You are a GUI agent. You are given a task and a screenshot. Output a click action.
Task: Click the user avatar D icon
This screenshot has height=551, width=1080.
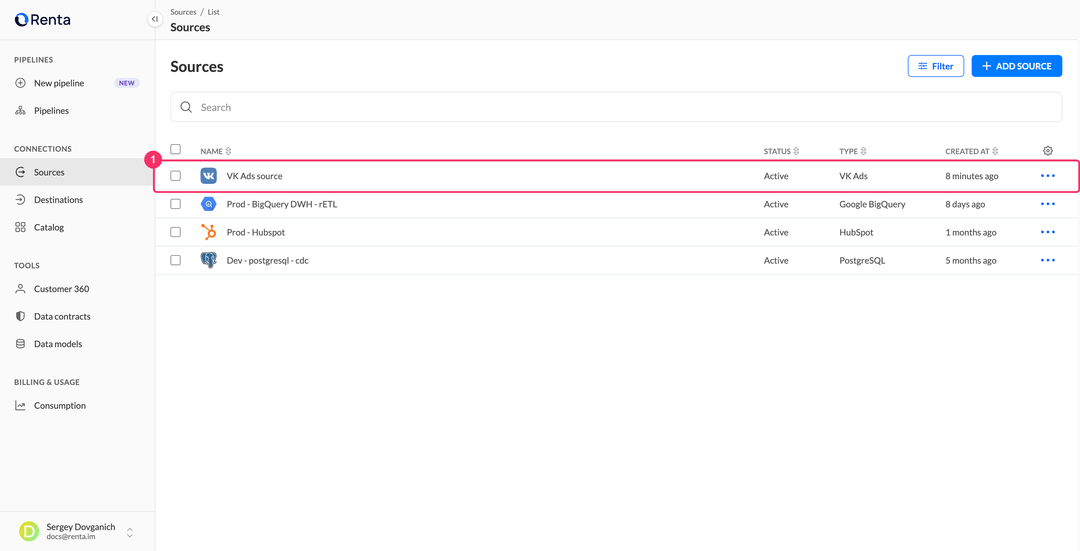(x=29, y=531)
